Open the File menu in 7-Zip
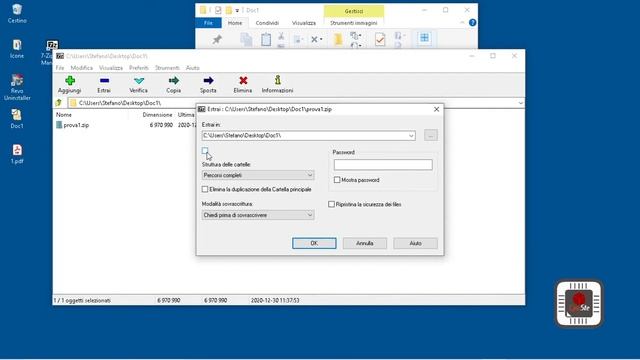Screen dimensions: 640x360 [60, 68]
